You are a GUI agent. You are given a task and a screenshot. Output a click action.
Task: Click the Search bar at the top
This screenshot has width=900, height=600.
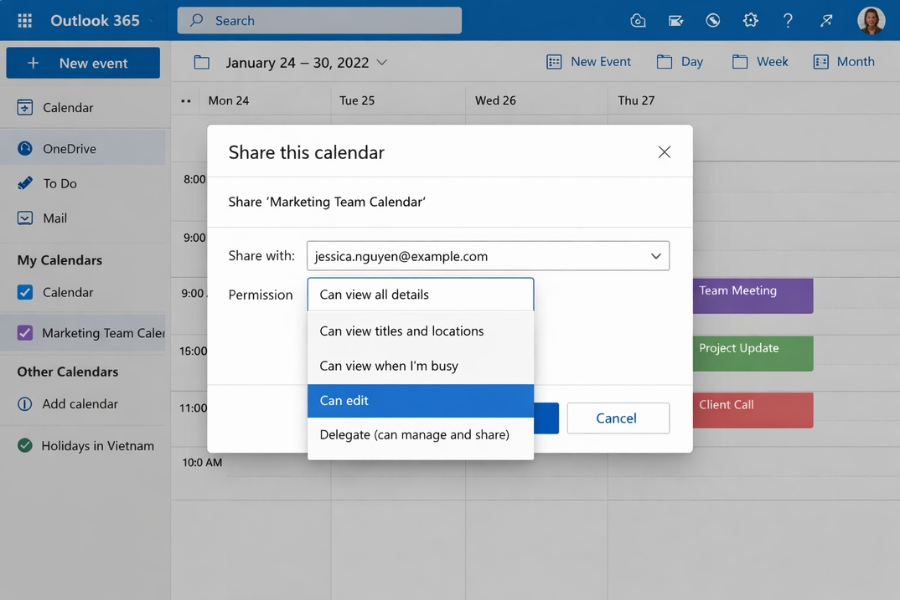click(x=318, y=20)
